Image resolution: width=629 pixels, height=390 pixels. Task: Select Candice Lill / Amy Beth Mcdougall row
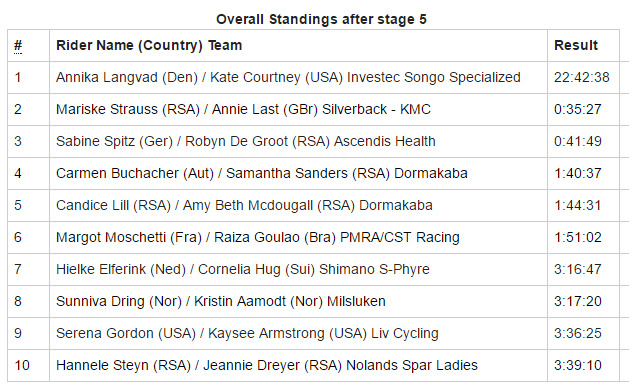pyautogui.click(x=313, y=205)
